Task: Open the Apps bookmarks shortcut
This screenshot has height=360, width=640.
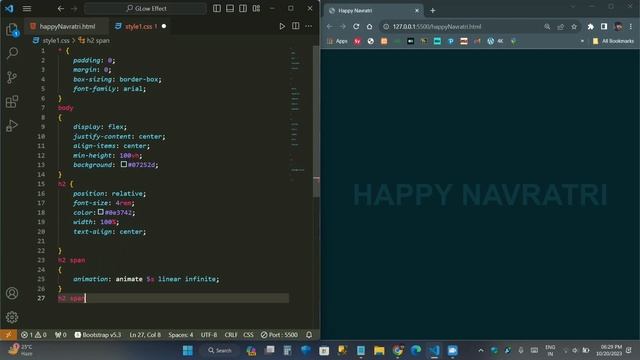Action: point(337,41)
